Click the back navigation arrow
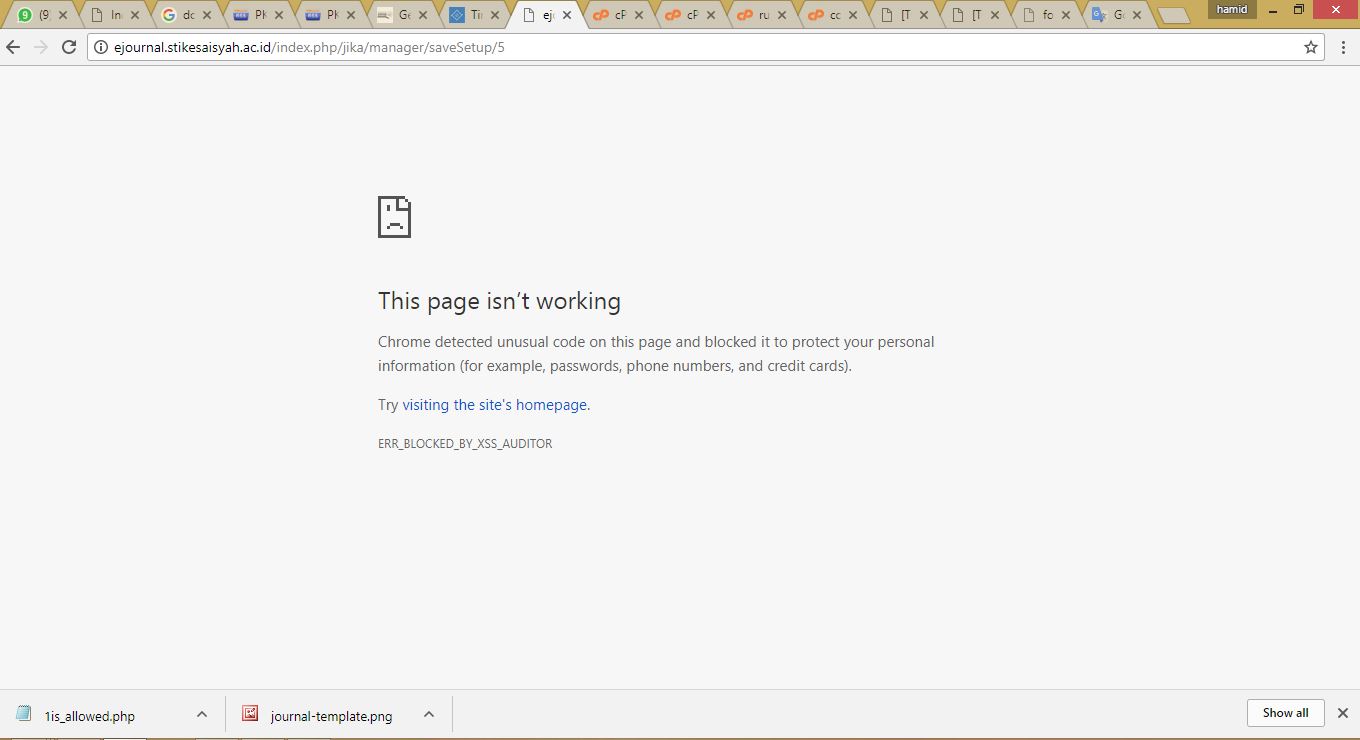 13,47
